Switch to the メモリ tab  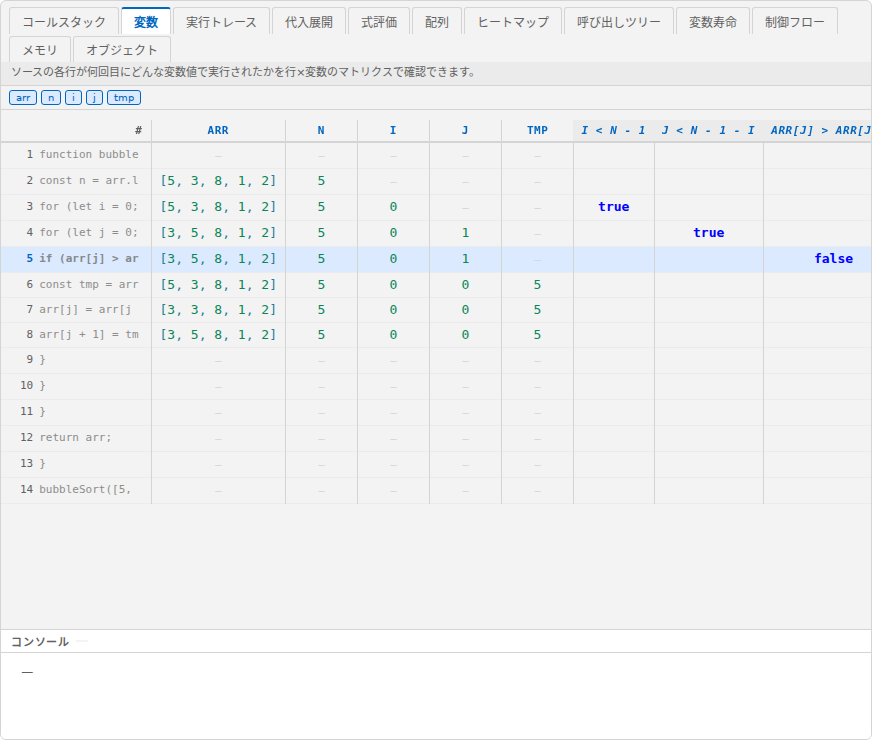[x=40, y=49]
